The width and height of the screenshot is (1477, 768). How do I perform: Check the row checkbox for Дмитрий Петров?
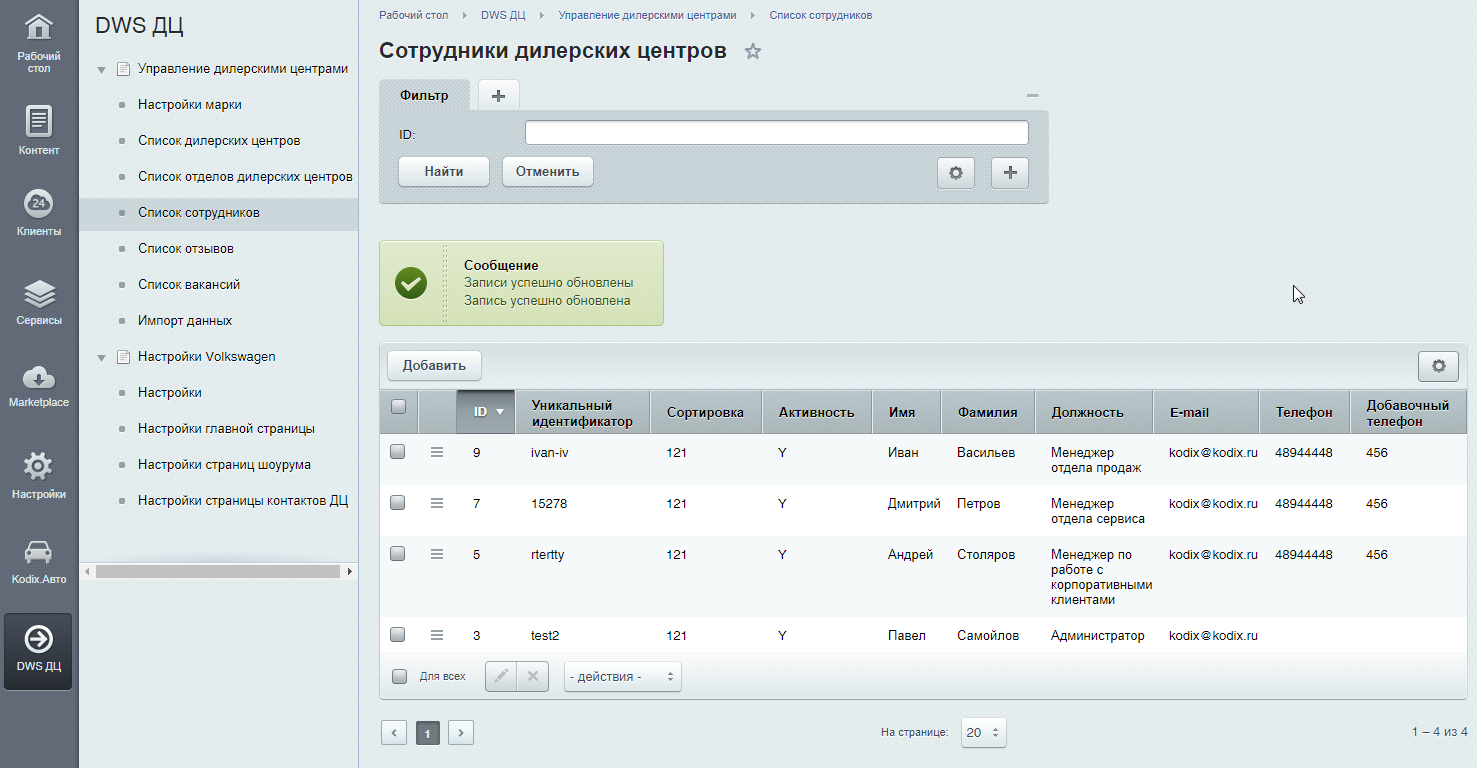tap(398, 503)
